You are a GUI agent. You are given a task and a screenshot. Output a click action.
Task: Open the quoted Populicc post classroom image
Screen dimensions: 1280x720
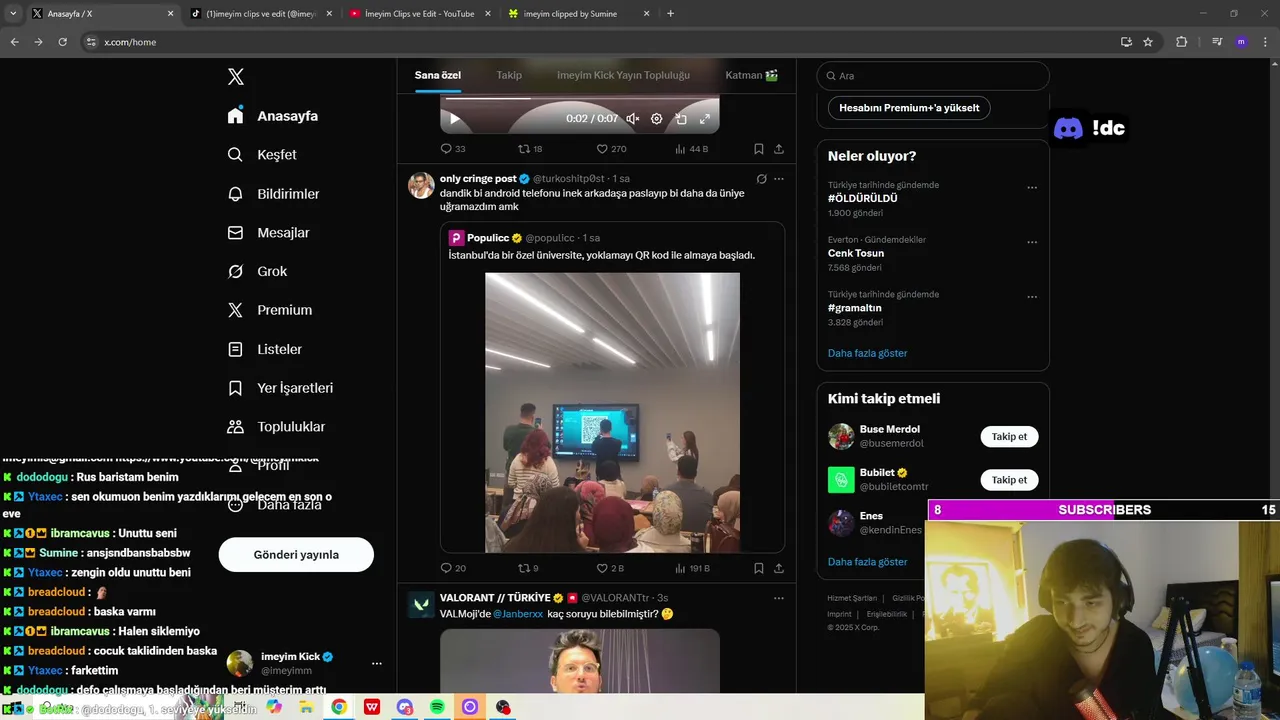click(612, 412)
